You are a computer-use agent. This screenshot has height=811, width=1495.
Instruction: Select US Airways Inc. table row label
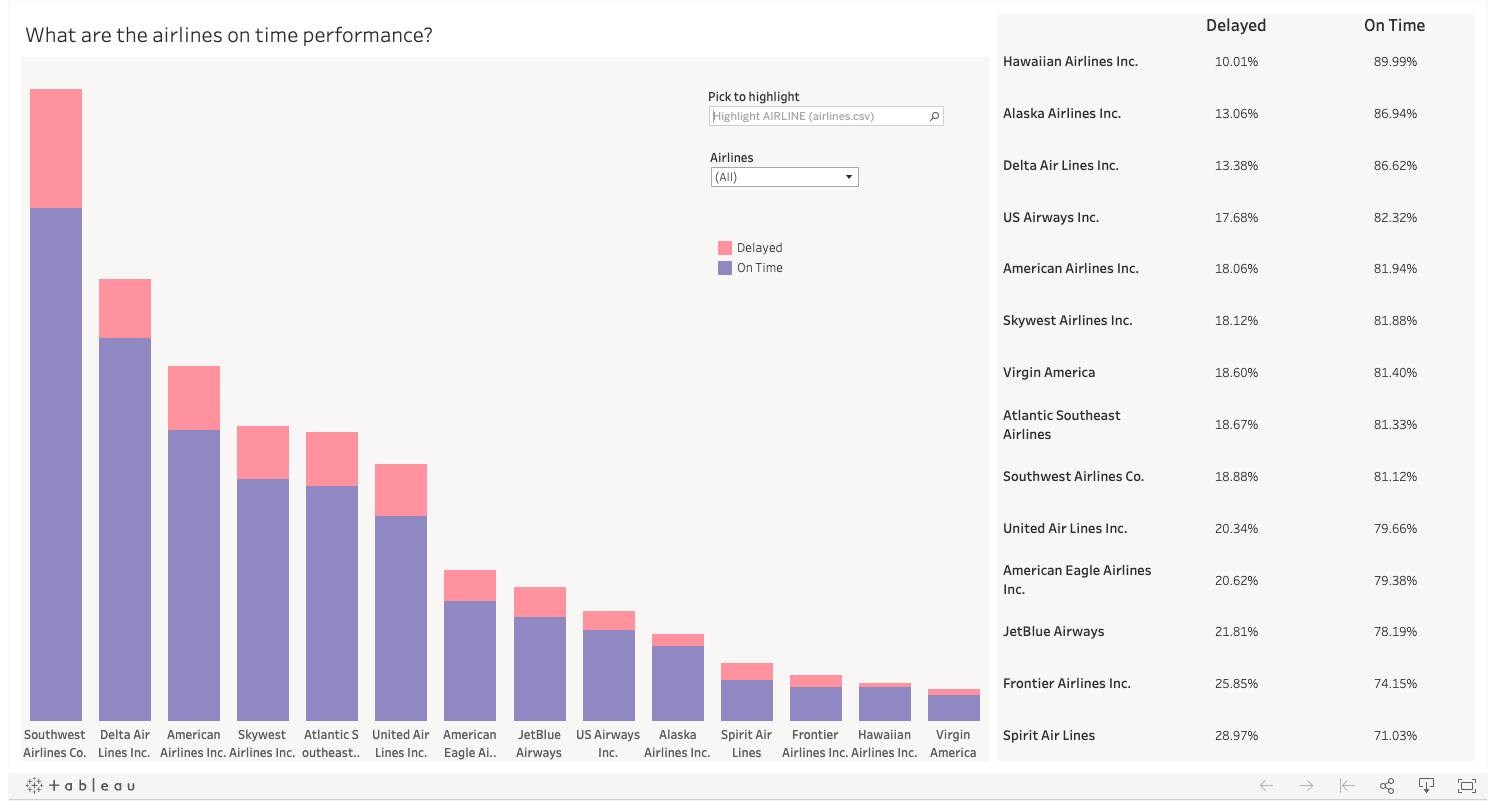click(1051, 218)
